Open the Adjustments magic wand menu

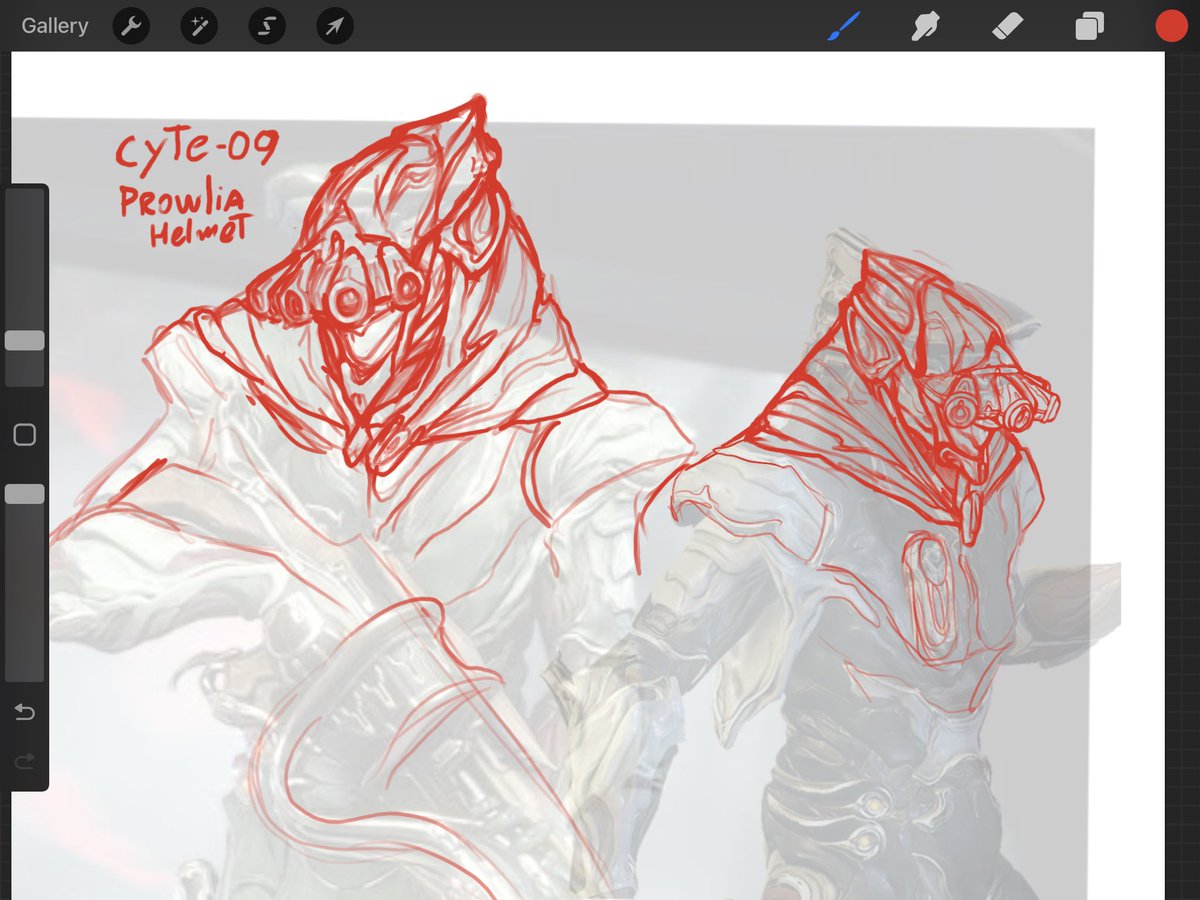coord(198,25)
